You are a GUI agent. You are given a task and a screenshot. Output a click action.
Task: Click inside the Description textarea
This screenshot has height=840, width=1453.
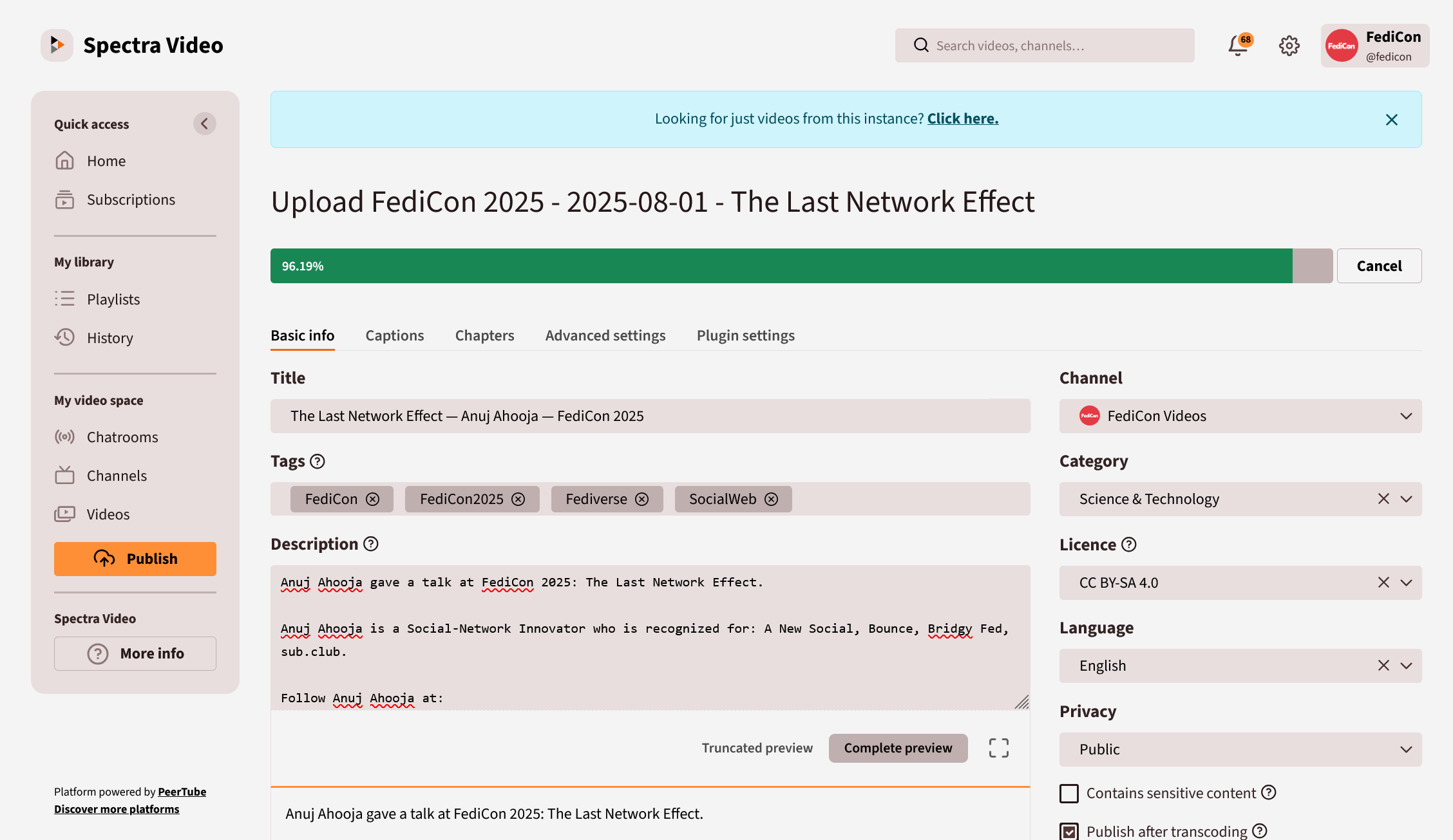pyautogui.click(x=651, y=637)
